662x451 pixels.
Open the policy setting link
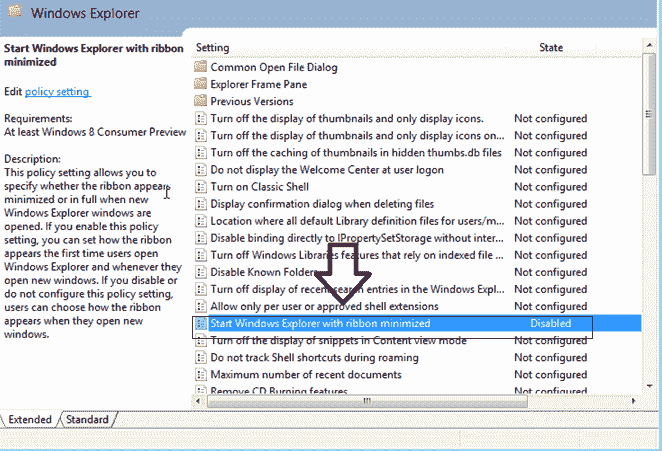pos(57,92)
